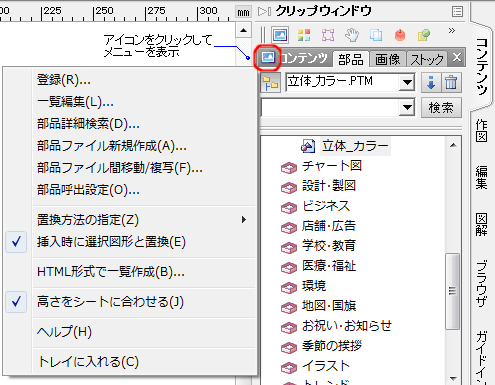Select the hand tool icon in clip toolbar
The width and height of the screenshot is (495, 385).
352,35
